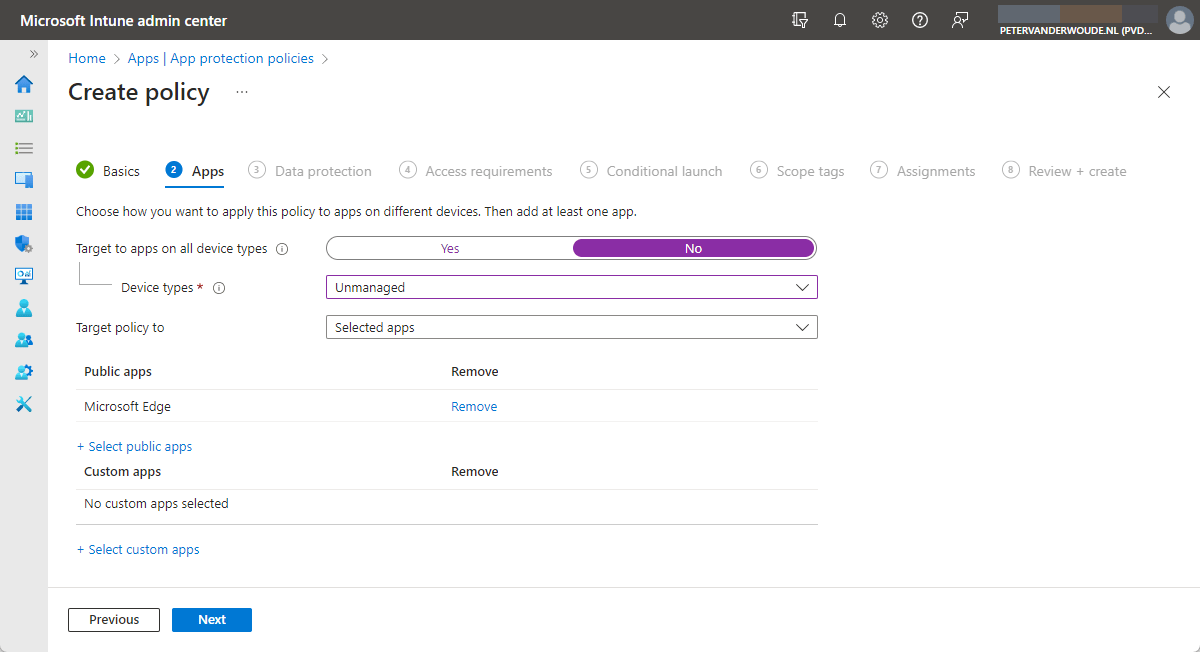
Task: Select No for targeting apps on all devices
Action: (x=693, y=248)
